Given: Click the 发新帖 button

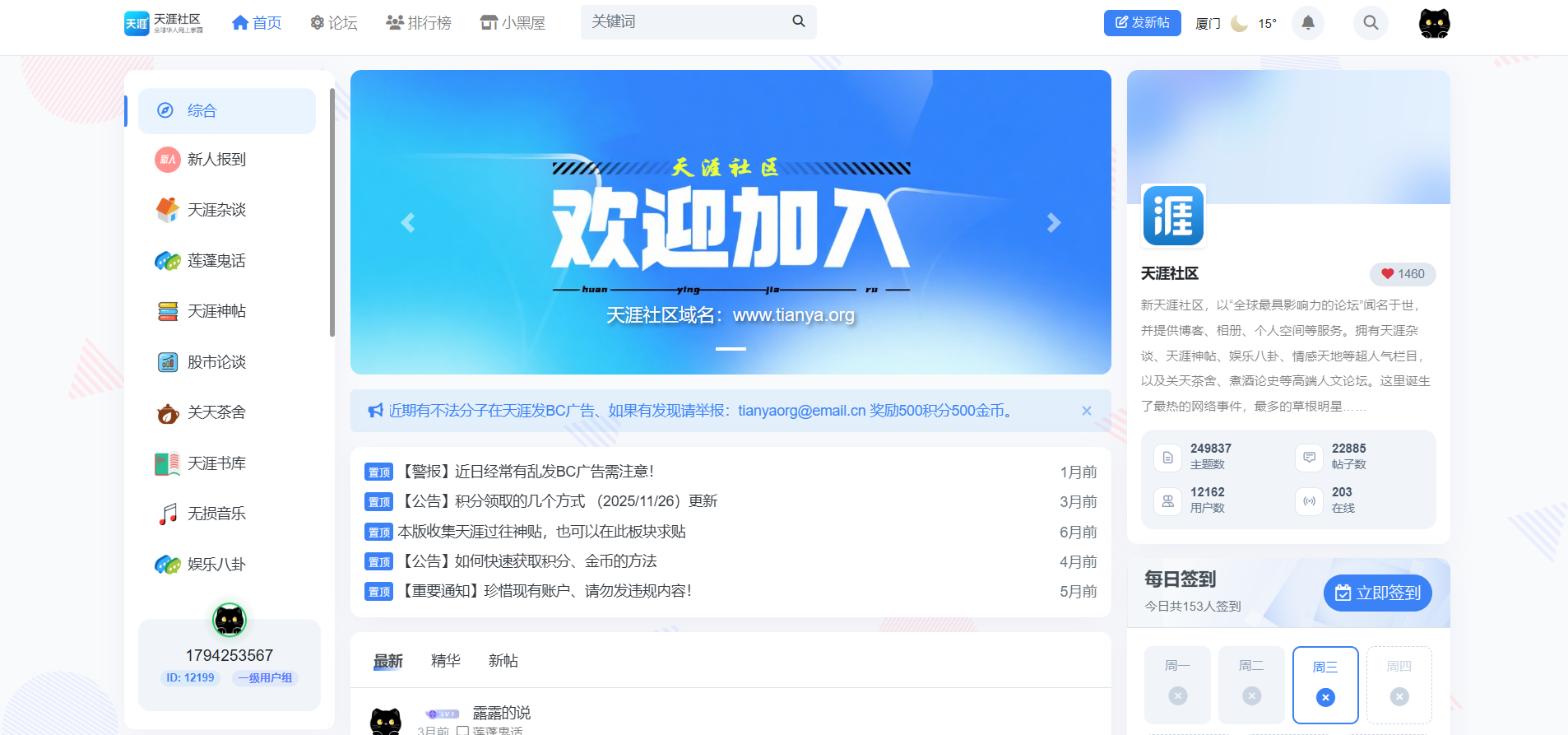Looking at the screenshot, I should click(x=1142, y=23).
